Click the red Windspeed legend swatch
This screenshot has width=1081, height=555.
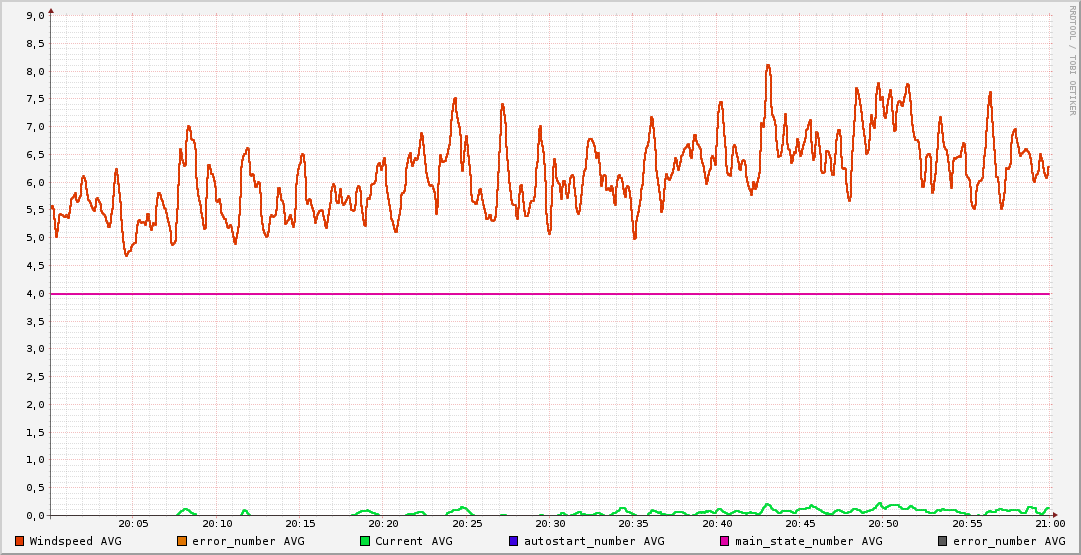20,541
